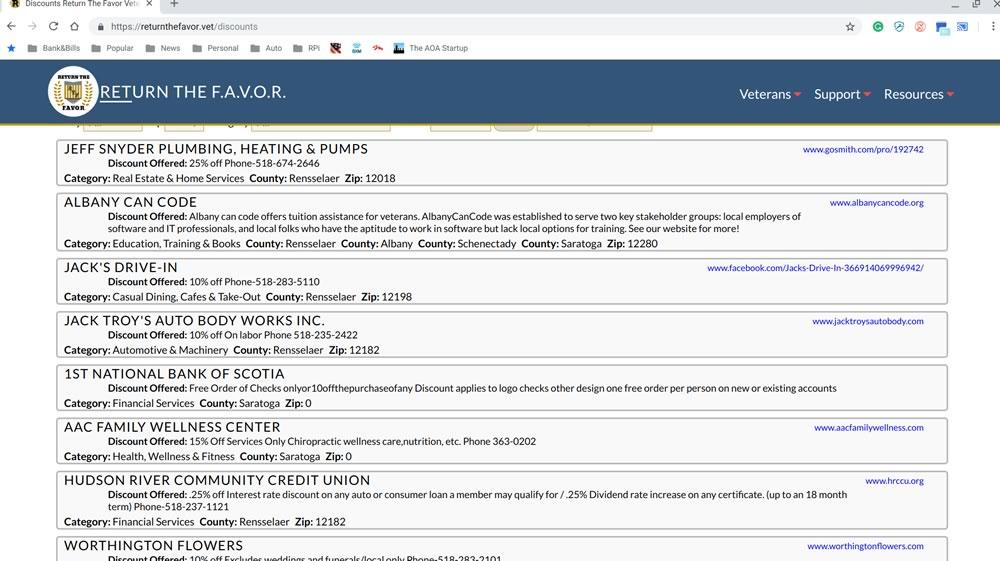Click Health, Wellness & Fitness category text
This screenshot has height=561, width=1000.
[x=173, y=456]
